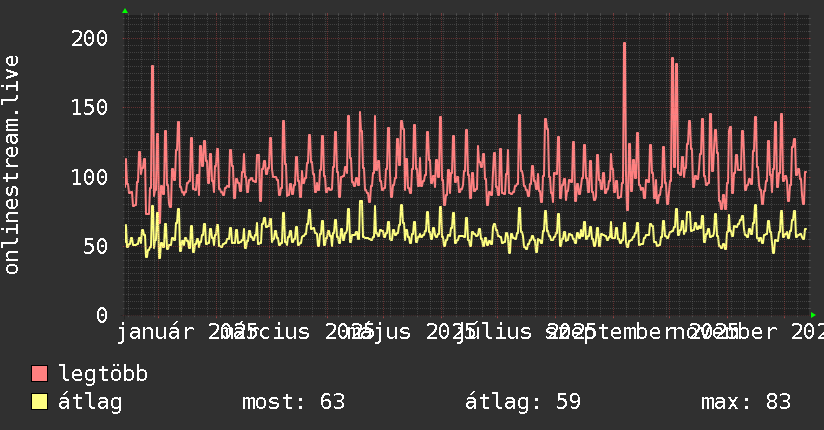Click the 'átlag: 59' statistic
Screen dimensions: 824x430
click(523, 402)
